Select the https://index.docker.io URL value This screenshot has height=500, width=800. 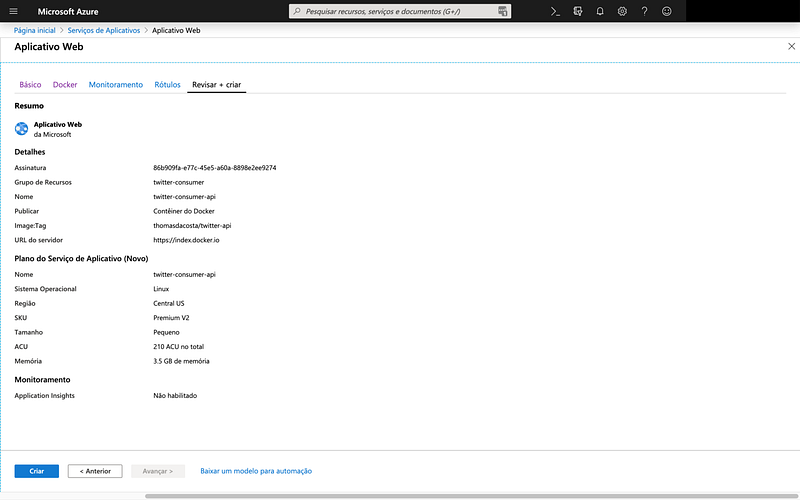pyautogui.click(x=186, y=240)
